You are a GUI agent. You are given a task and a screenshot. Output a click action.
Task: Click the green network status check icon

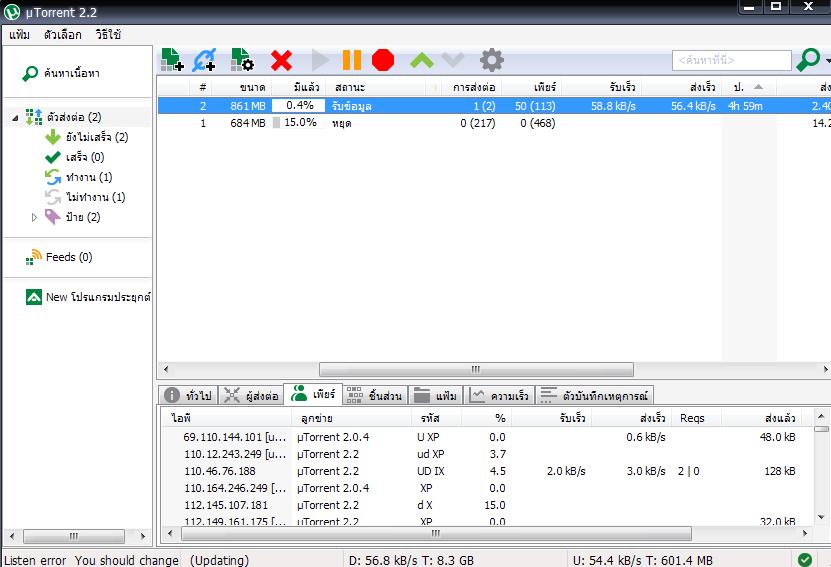pyautogui.click(x=805, y=560)
